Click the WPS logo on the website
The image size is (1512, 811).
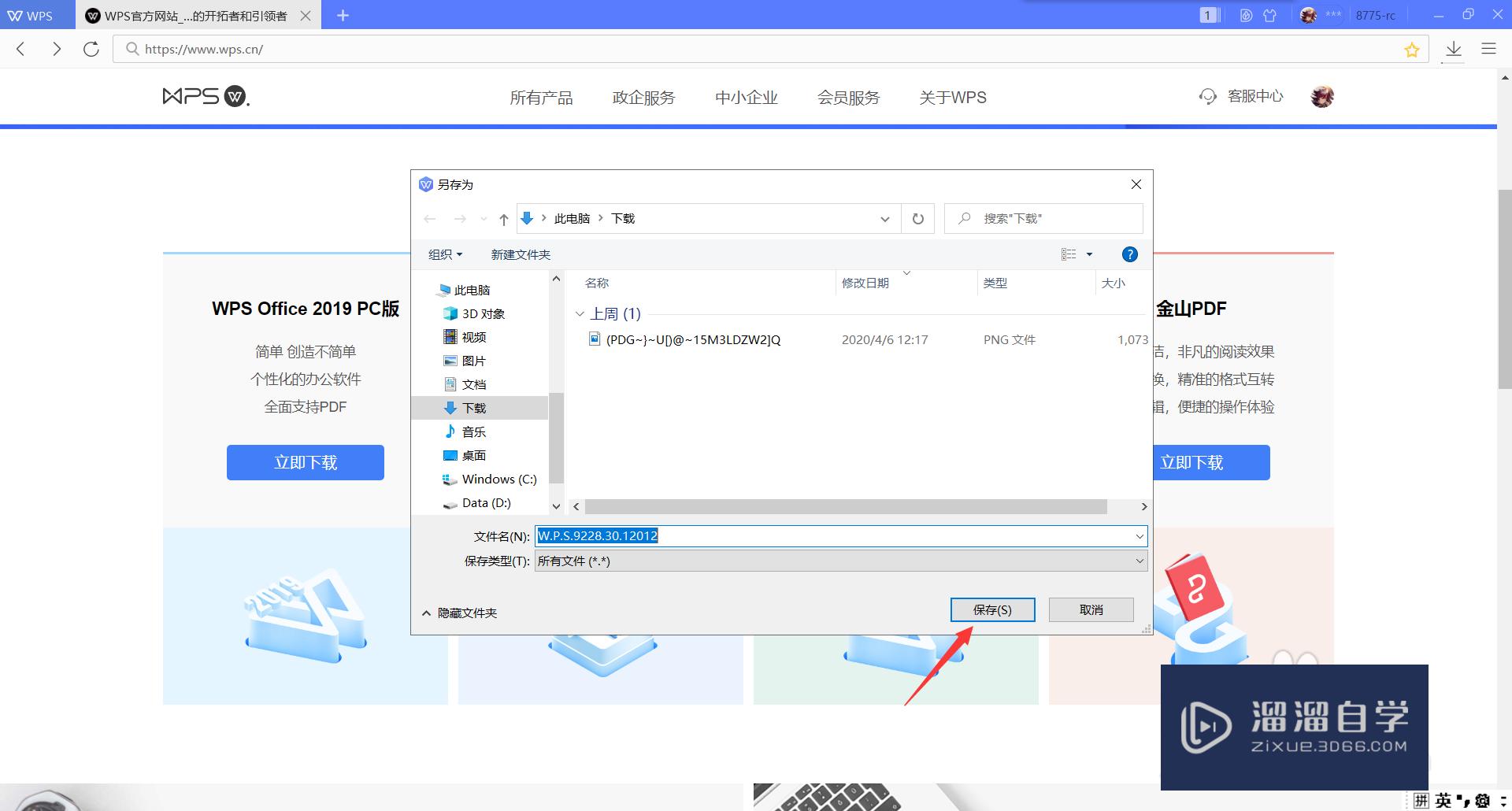tap(206, 96)
